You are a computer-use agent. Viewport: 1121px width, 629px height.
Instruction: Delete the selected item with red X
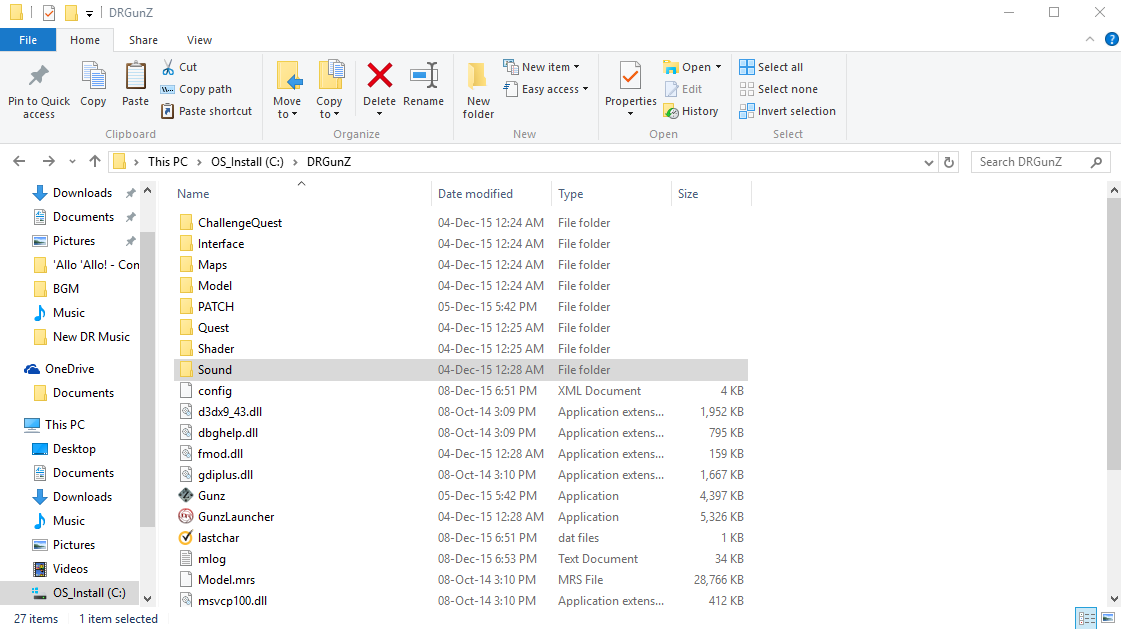point(380,89)
